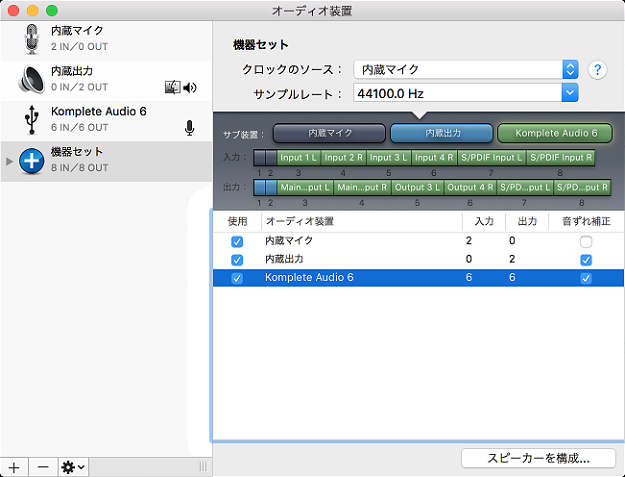The width and height of the screenshot is (625, 477).
Task: Click the system alert output icon beside 内蔵出力
Action: 172,87
